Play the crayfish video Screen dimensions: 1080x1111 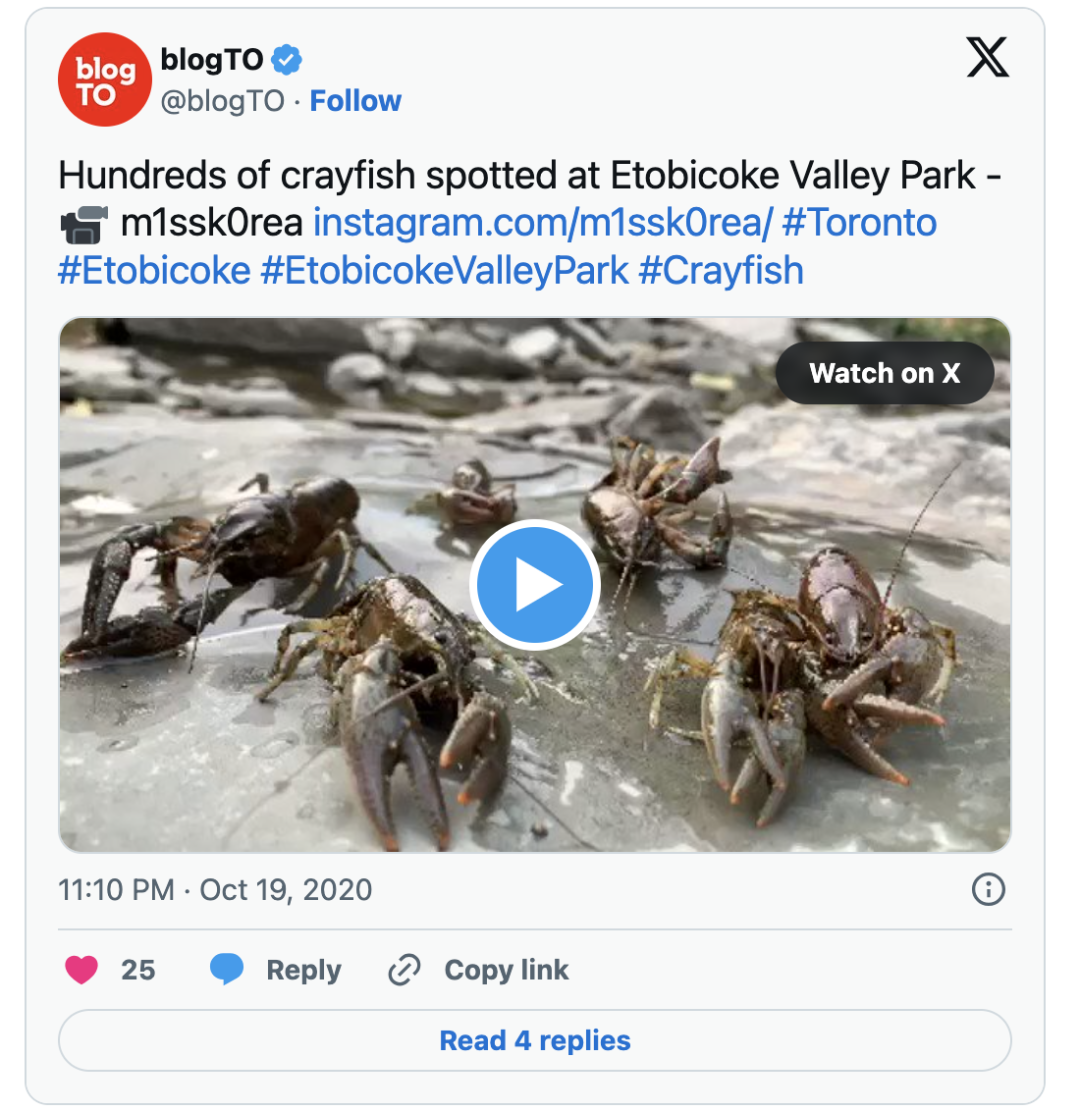[x=534, y=586]
